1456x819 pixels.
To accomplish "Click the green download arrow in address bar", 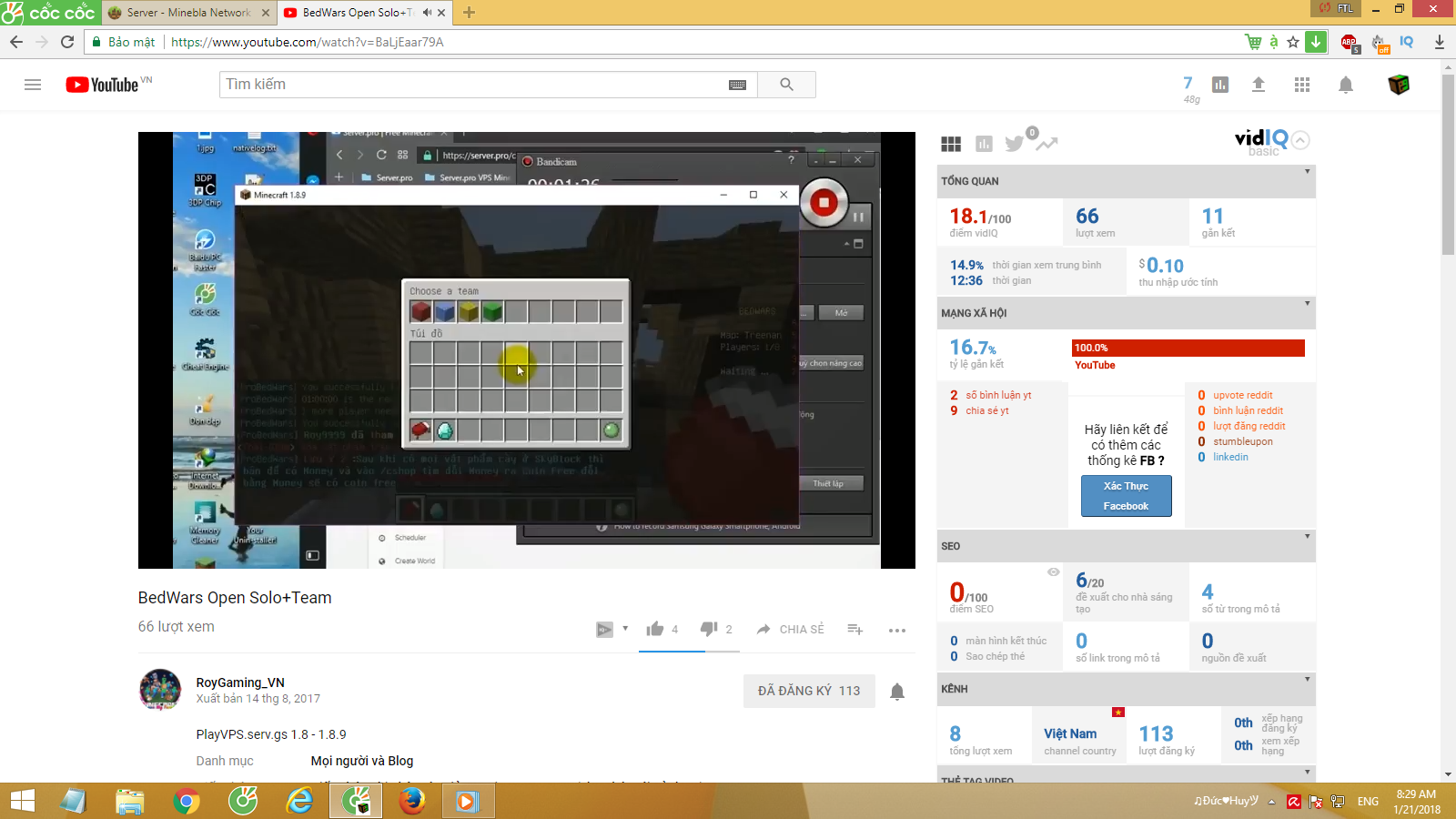I will click(x=1316, y=42).
